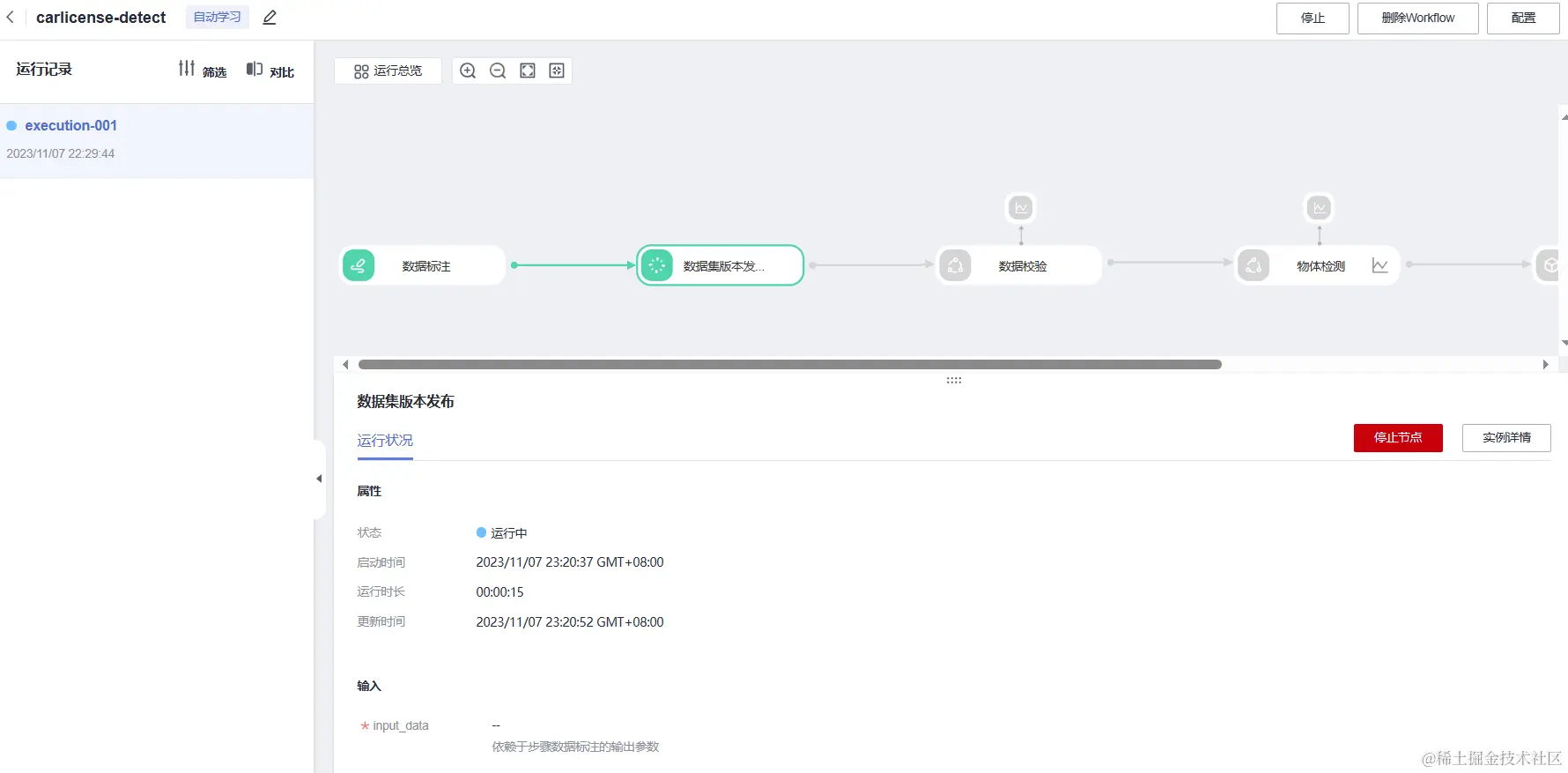
Task: Open chart icon inside 物体检测 node
Action: point(1380,265)
